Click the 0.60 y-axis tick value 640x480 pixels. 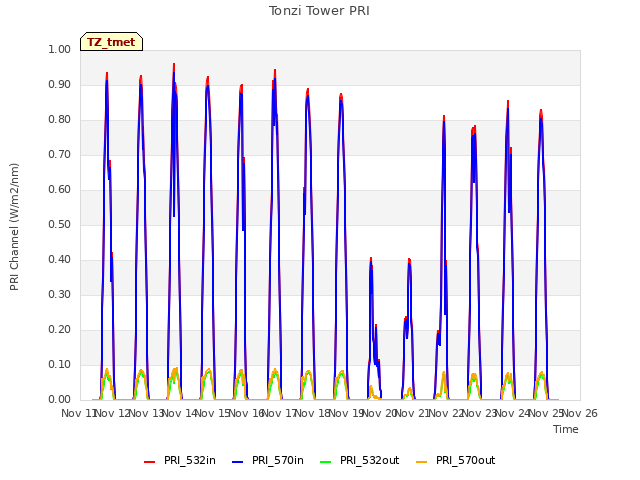[60, 189]
